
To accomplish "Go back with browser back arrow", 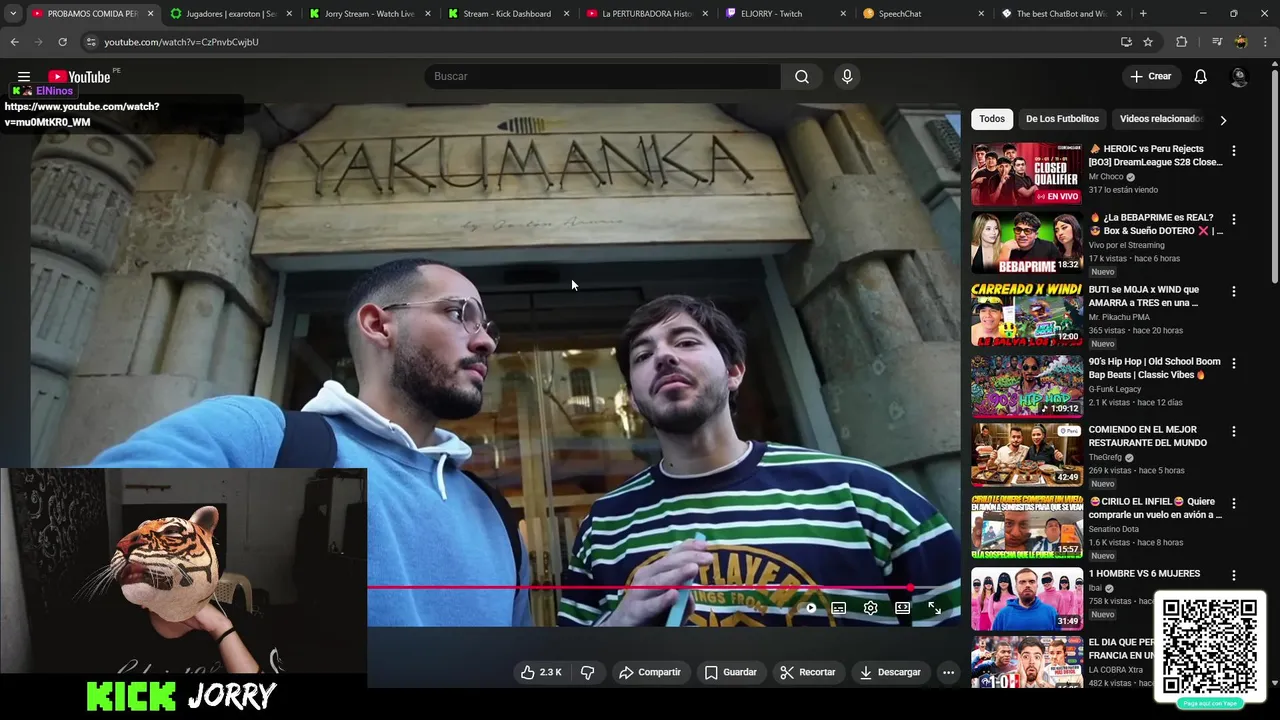I will pyautogui.click(x=14, y=42).
